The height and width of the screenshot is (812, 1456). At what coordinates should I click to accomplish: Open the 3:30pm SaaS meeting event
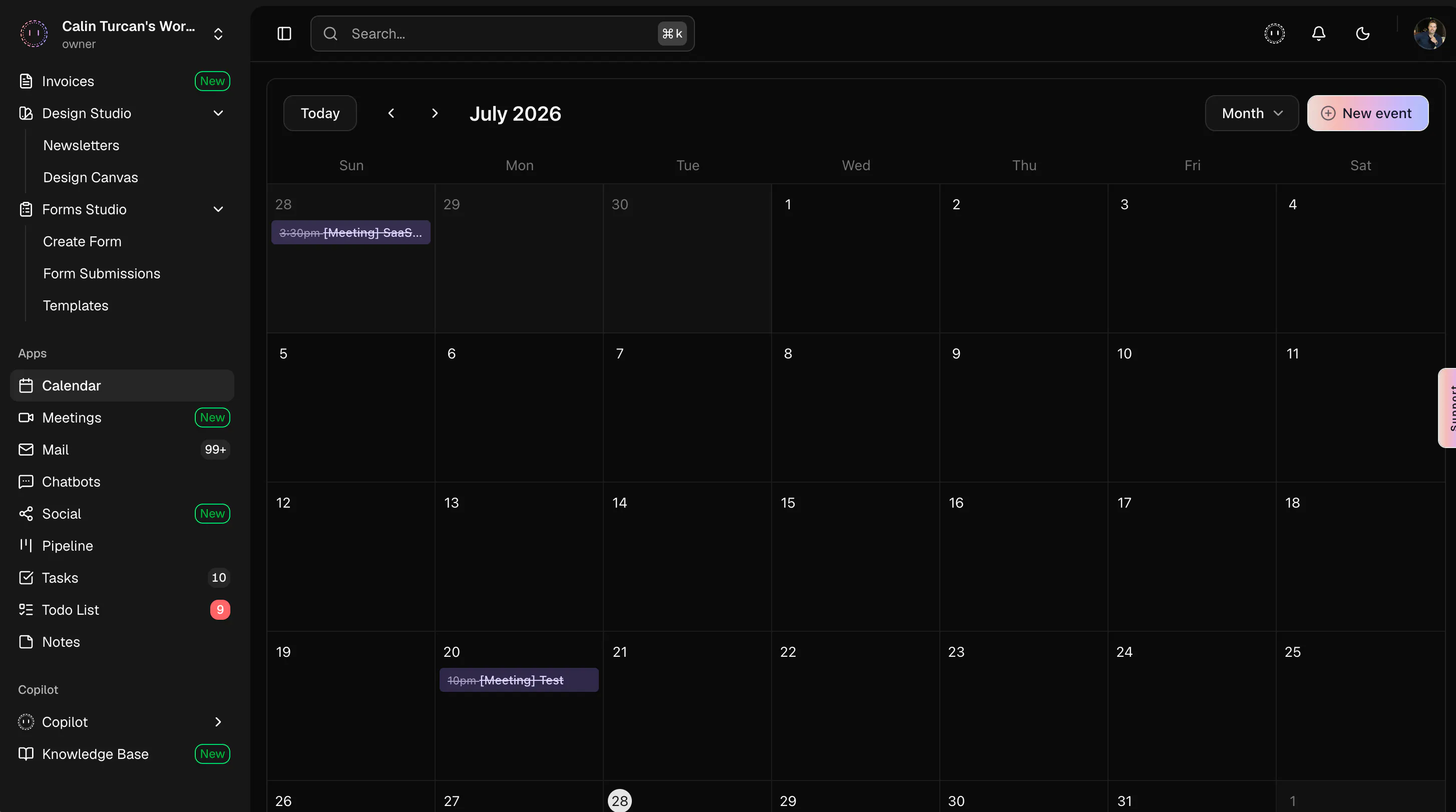(x=351, y=233)
